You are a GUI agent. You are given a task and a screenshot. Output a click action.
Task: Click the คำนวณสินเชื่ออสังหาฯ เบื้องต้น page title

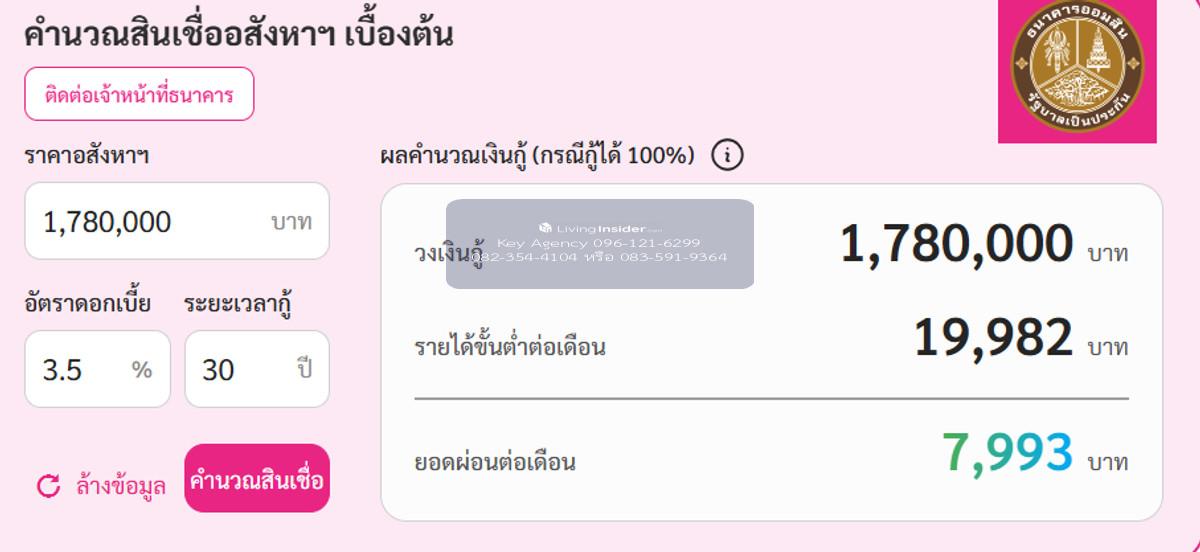(238, 34)
